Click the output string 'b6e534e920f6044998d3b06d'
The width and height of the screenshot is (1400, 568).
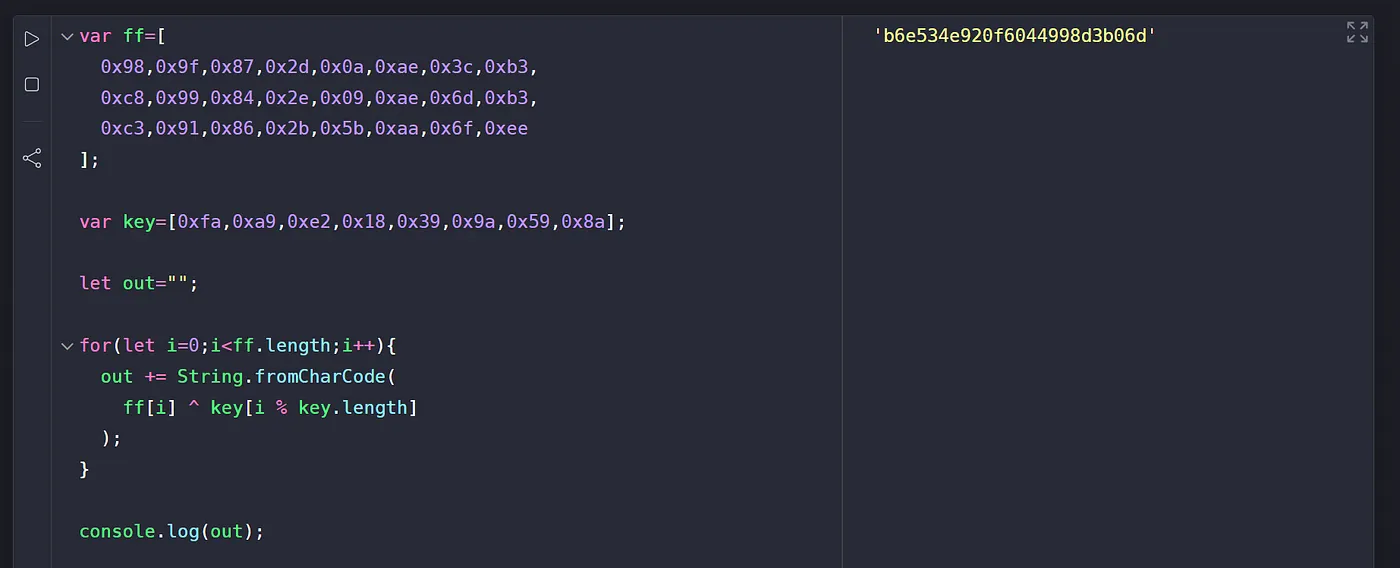tap(1015, 37)
